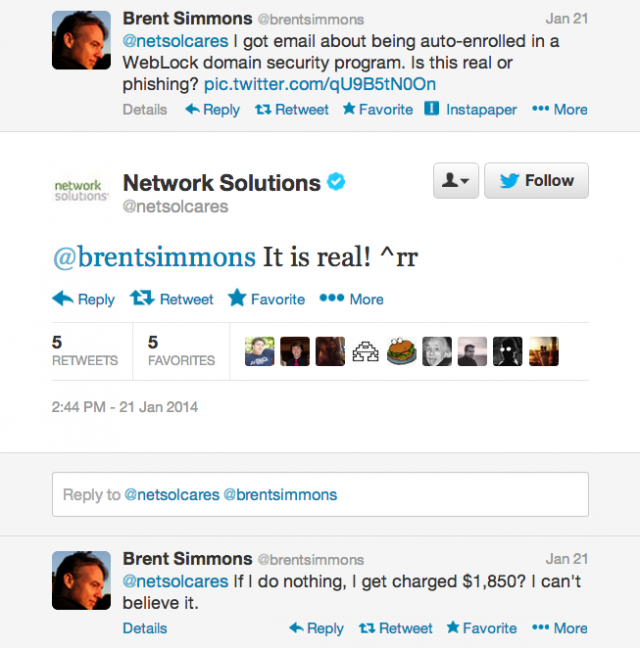The height and width of the screenshot is (648, 640).
Task: Open Einstein avatar in retweeters list
Action: click(437, 351)
